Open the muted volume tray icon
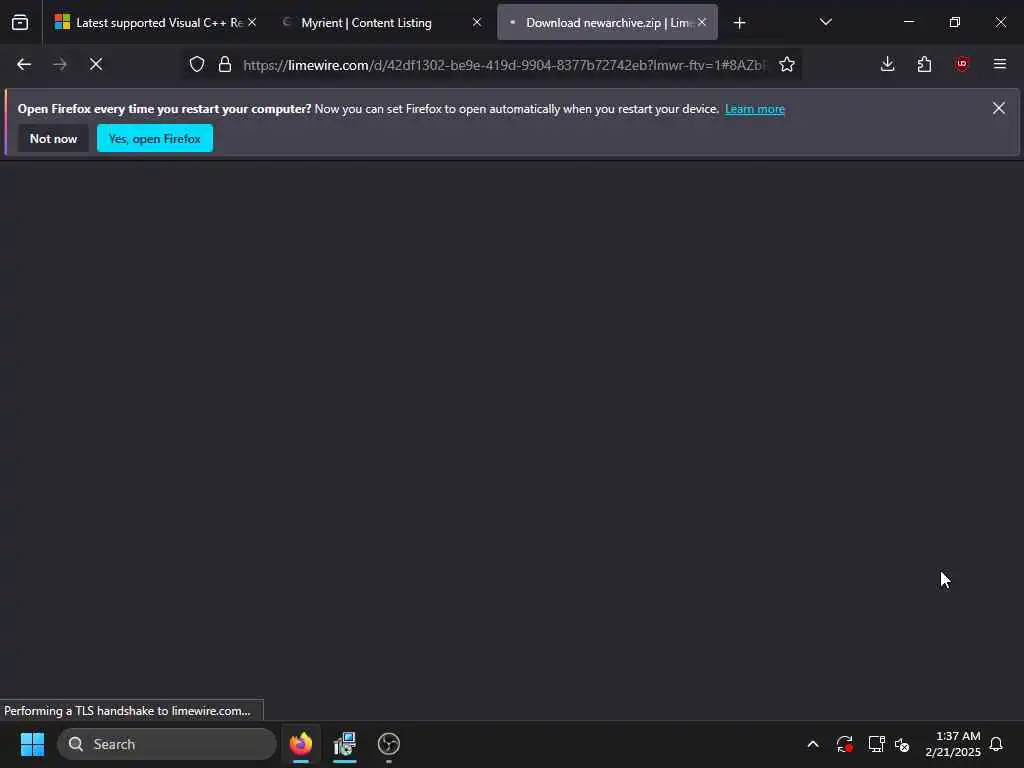The width and height of the screenshot is (1024, 768). (x=902, y=744)
